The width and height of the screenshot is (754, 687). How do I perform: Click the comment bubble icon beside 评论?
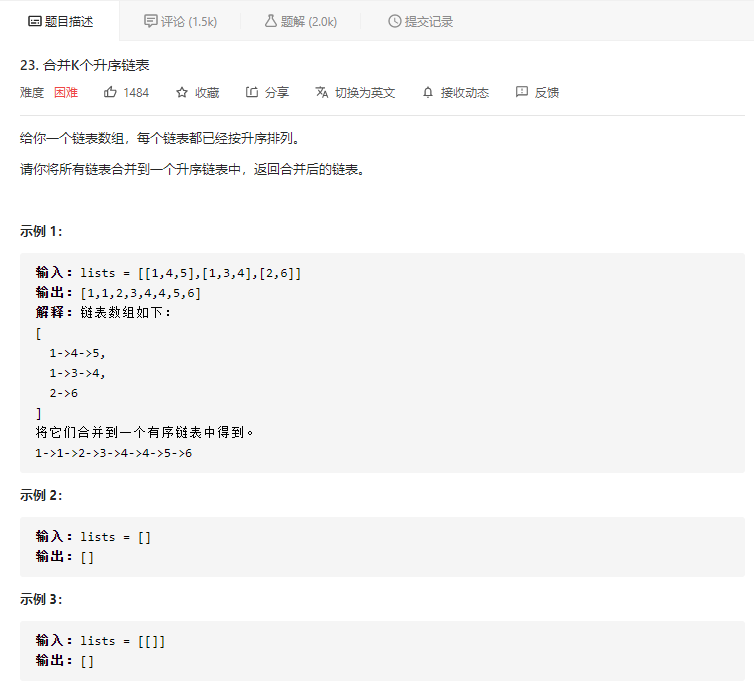coord(151,21)
